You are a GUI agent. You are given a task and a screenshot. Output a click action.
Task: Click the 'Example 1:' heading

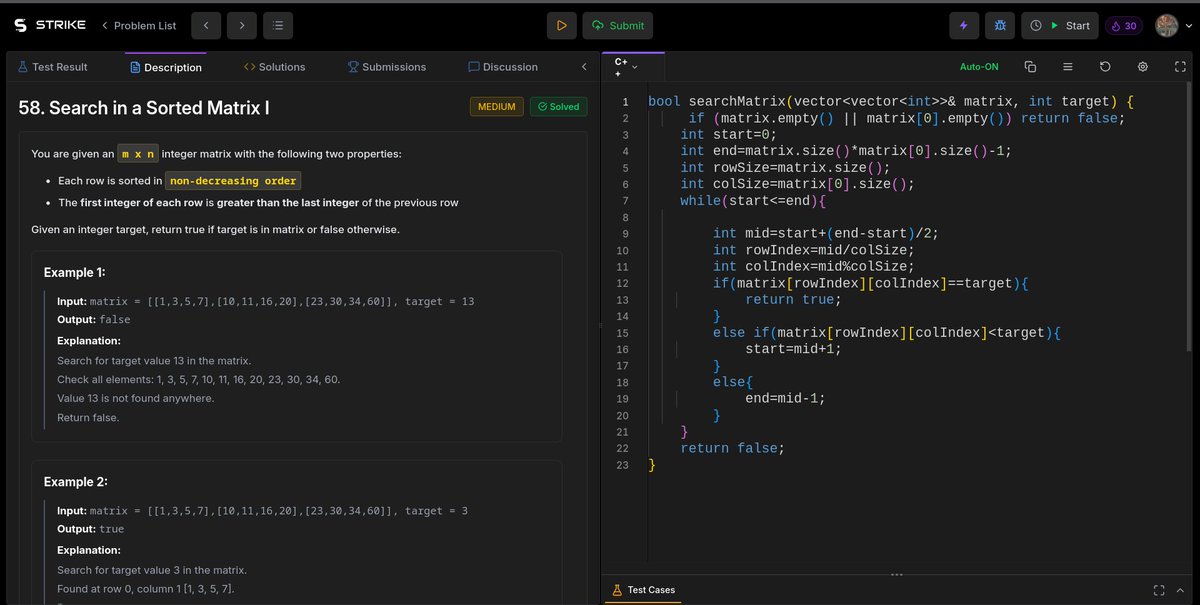(x=75, y=272)
